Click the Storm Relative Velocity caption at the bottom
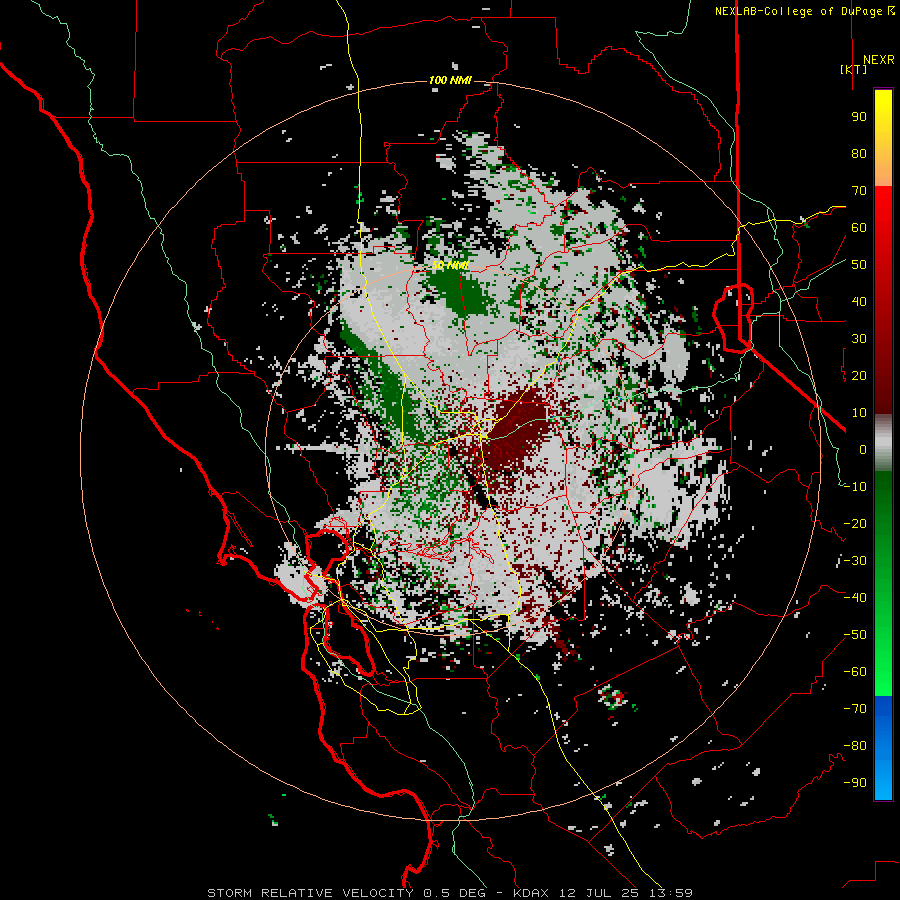 click(449, 893)
